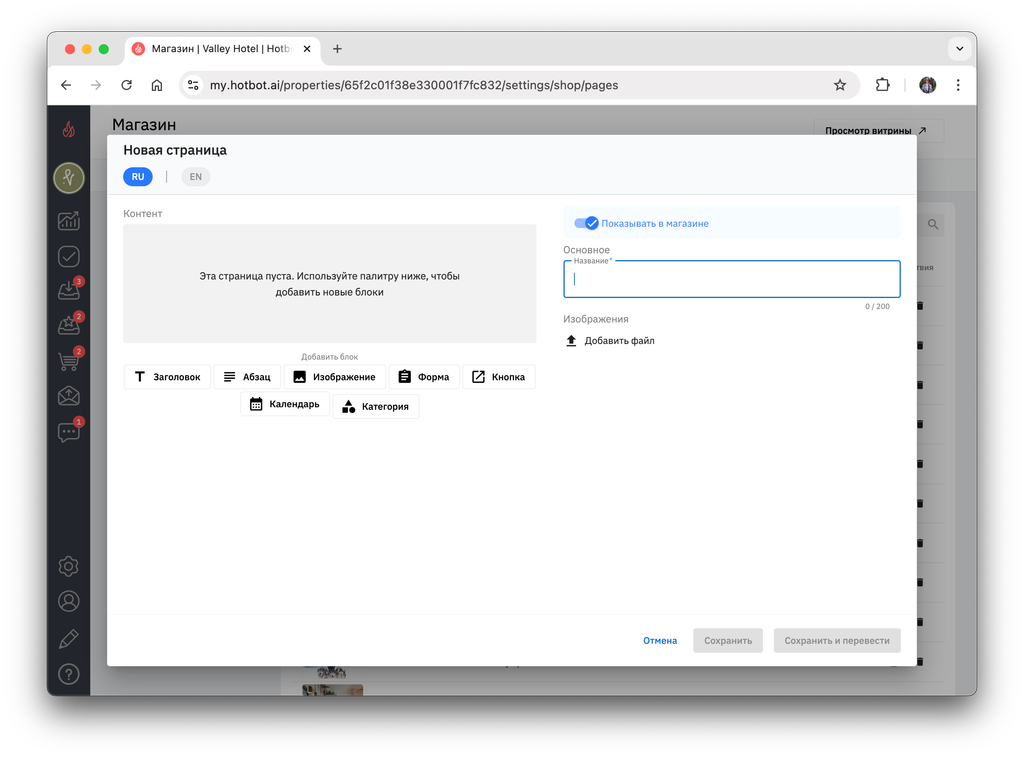Toggle Показывать в магазине switch

(x=586, y=223)
